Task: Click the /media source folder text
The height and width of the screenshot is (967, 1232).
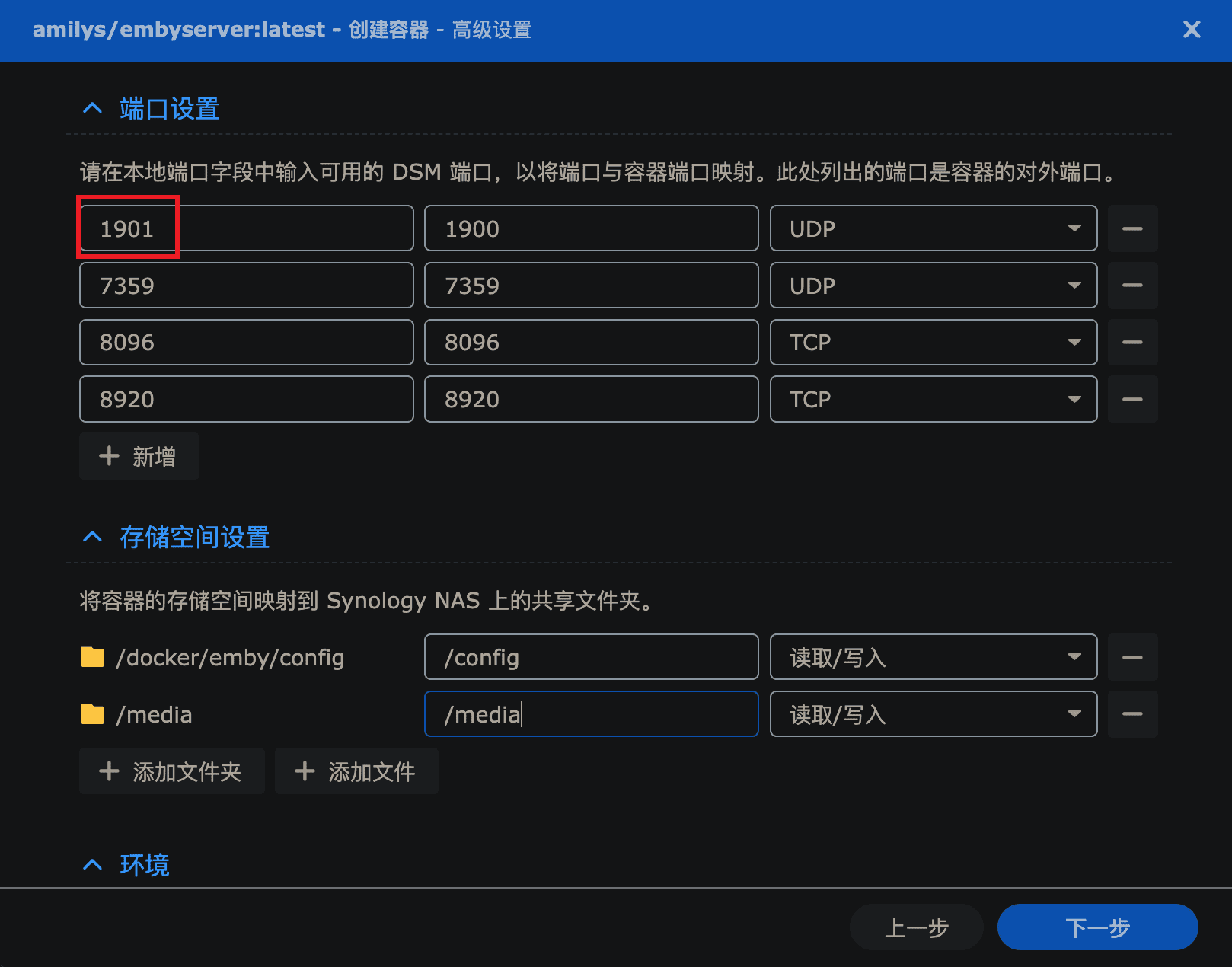Action: 154,715
